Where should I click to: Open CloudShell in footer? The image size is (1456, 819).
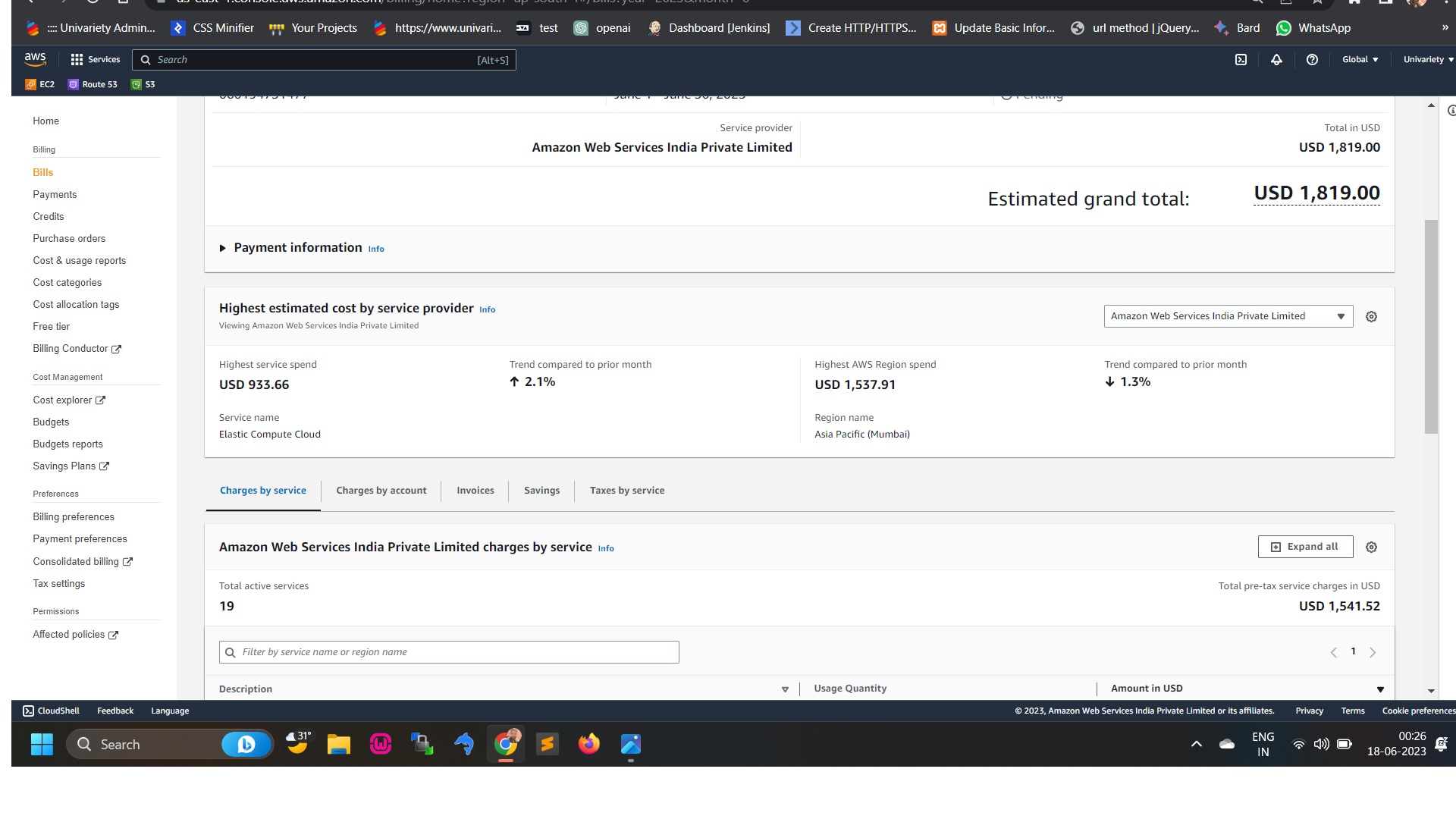[x=51, y=711]
